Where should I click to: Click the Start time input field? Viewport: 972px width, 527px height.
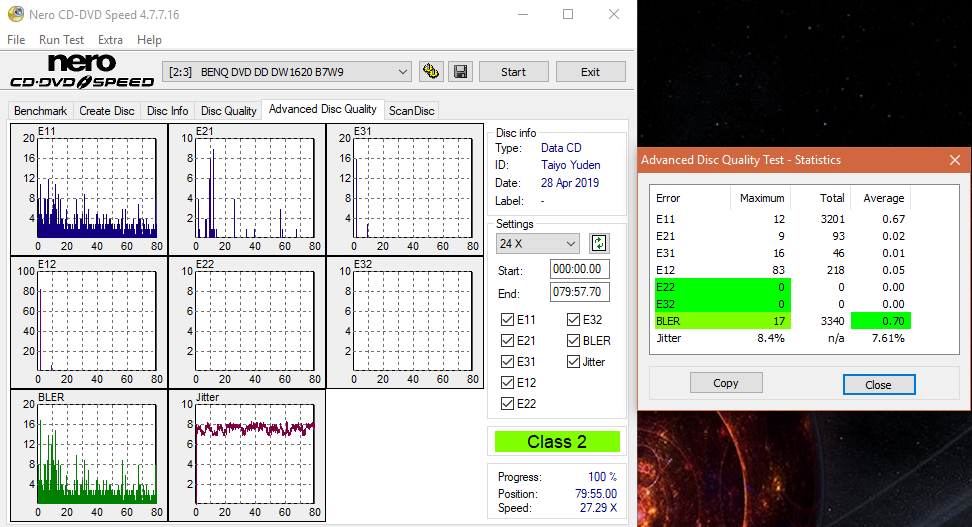coord(580,269)
